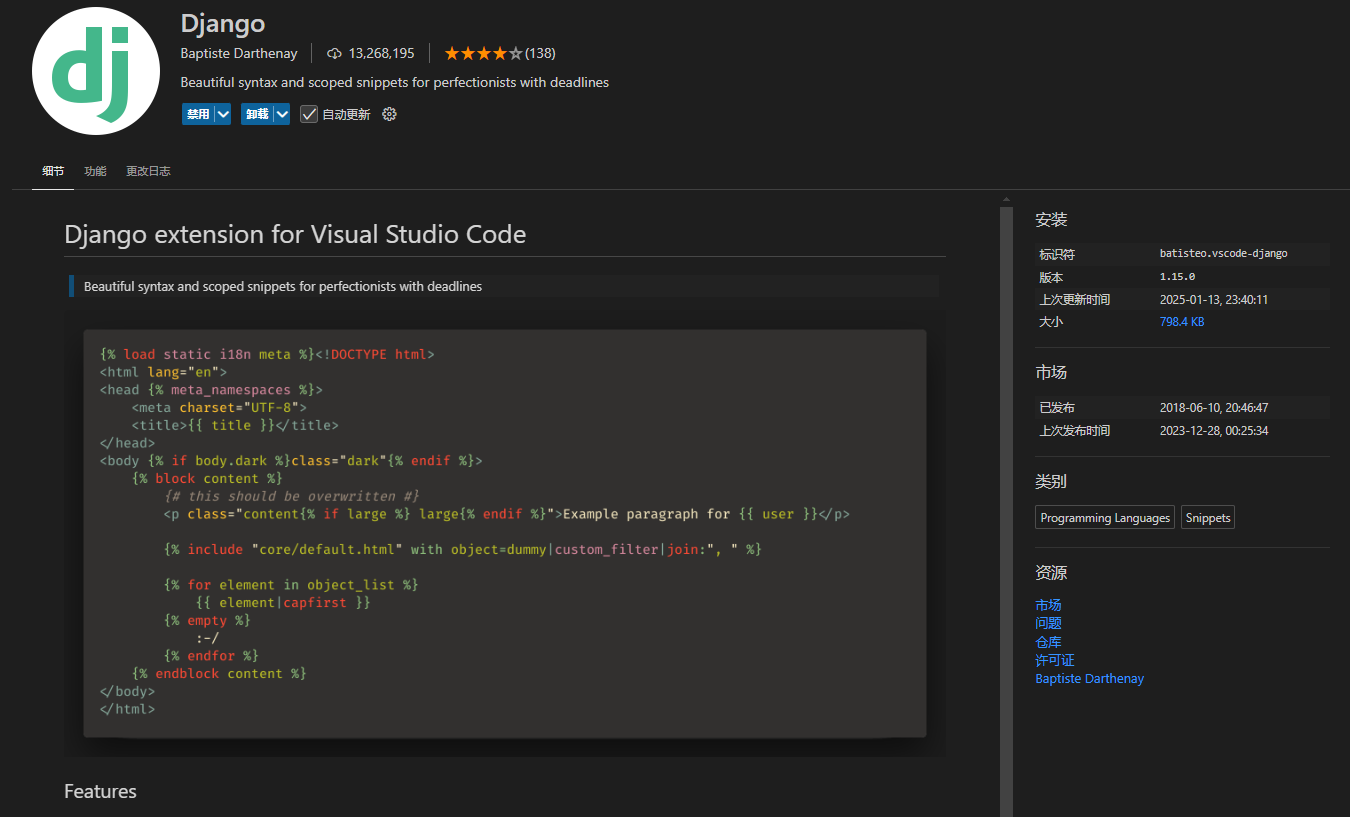Click the update time 2025-01-13, 23:40:11
Viewport: 1350px width, 817px height.
pyautogui.click(x=1214, y=299)
